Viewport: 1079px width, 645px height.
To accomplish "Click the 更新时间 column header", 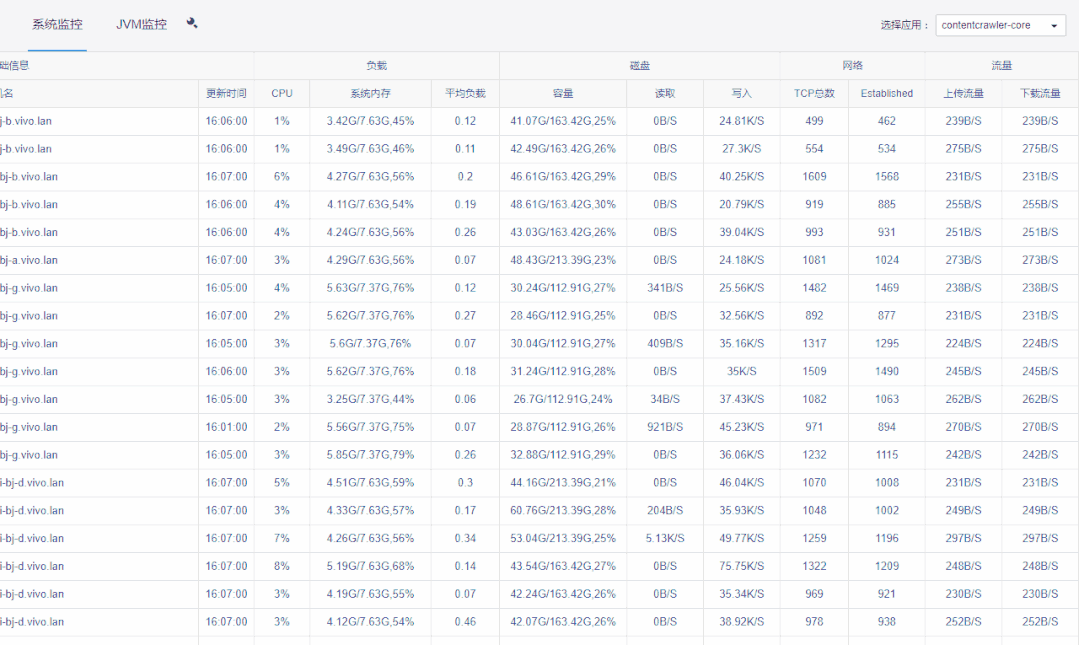I will 226,93.
